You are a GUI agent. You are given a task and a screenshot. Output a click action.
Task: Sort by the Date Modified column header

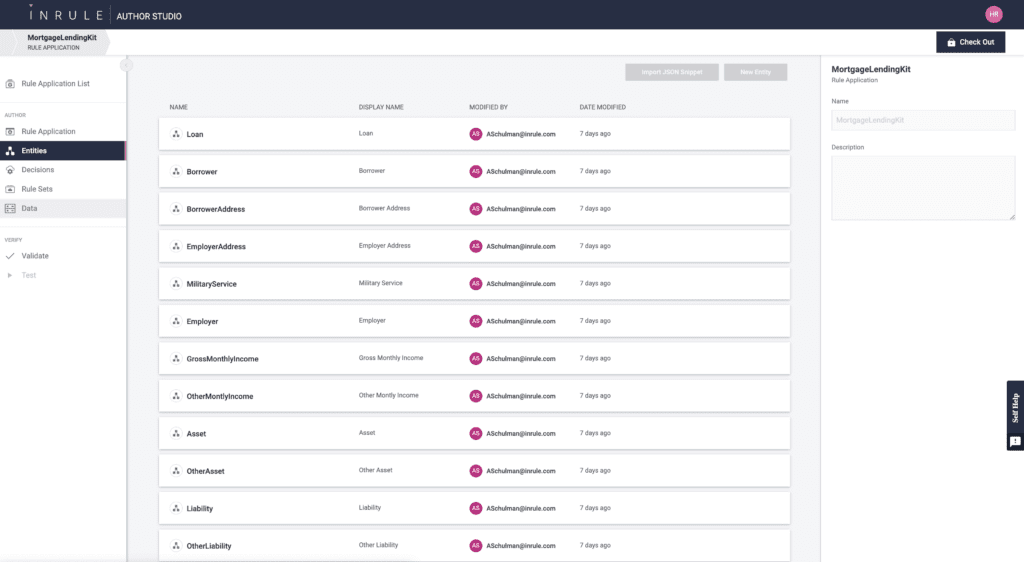(x=602, y=107)
